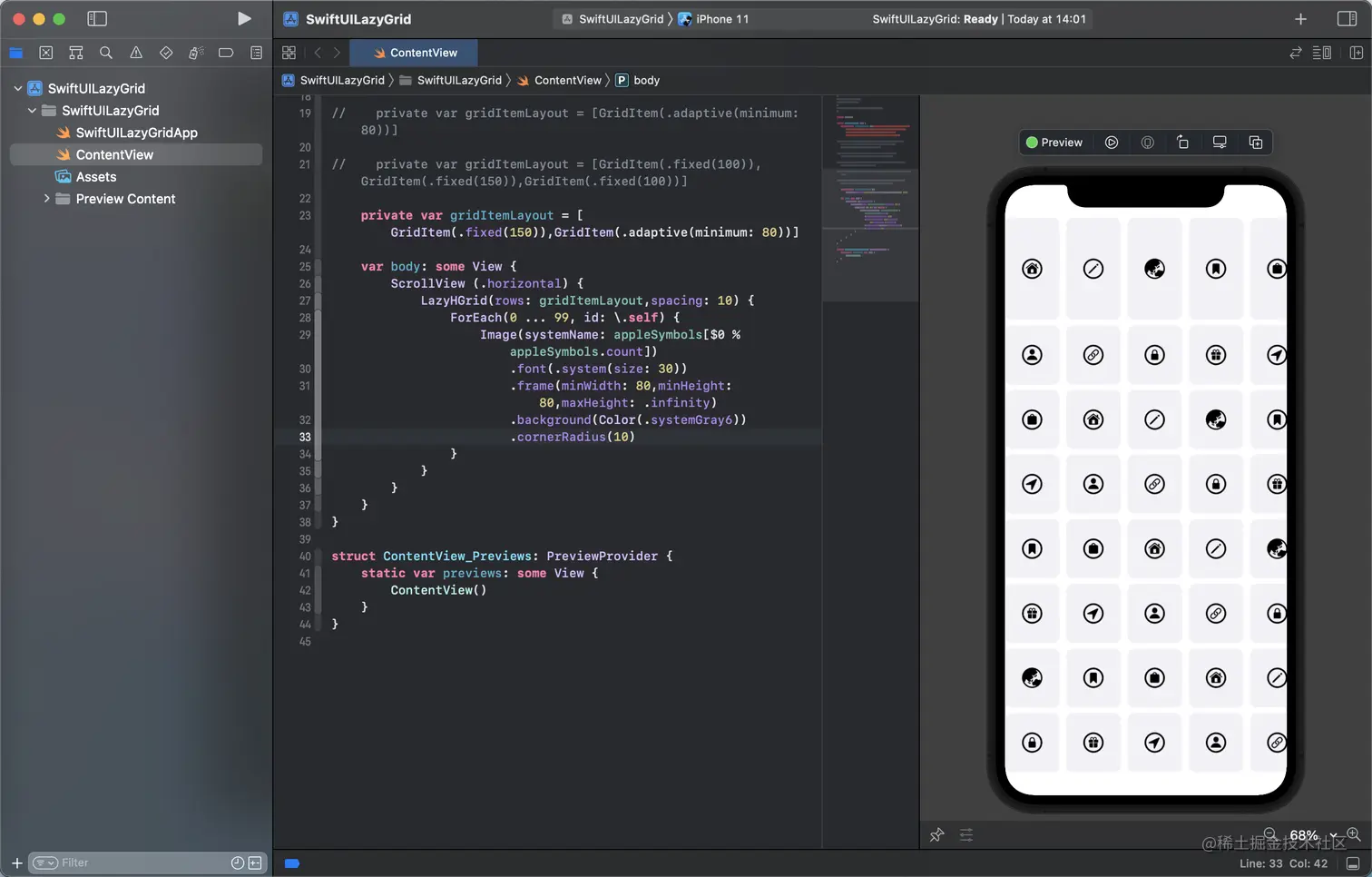1372x877 pixels.
Task: Click SwiftUILazyGrid folder in jump bar
Action: [x=451, y=80]
